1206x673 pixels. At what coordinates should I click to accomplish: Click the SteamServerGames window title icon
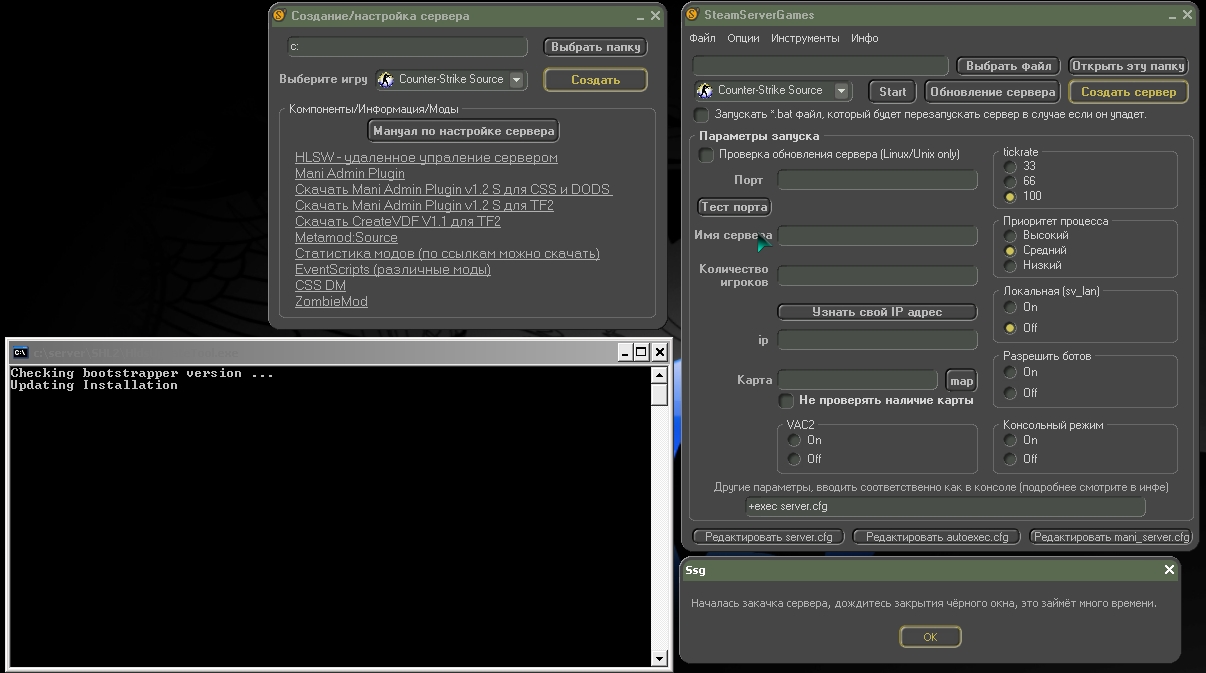pos(692,15)
